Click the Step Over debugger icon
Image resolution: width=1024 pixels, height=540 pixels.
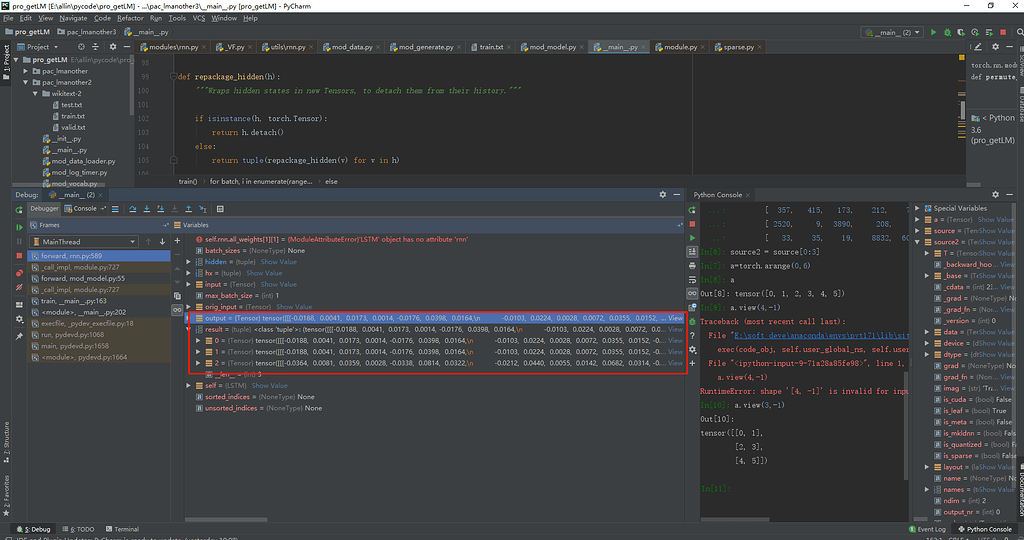click(x=131, y=209)
